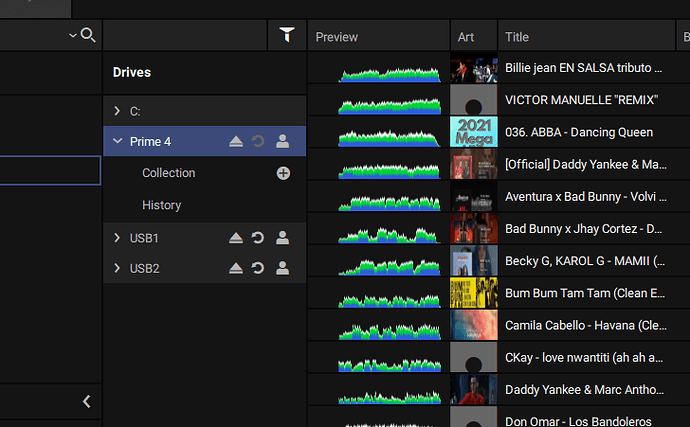Click Bum Bum Tam Tam album art
Screen dimensions: 690x427
point(474,293)
